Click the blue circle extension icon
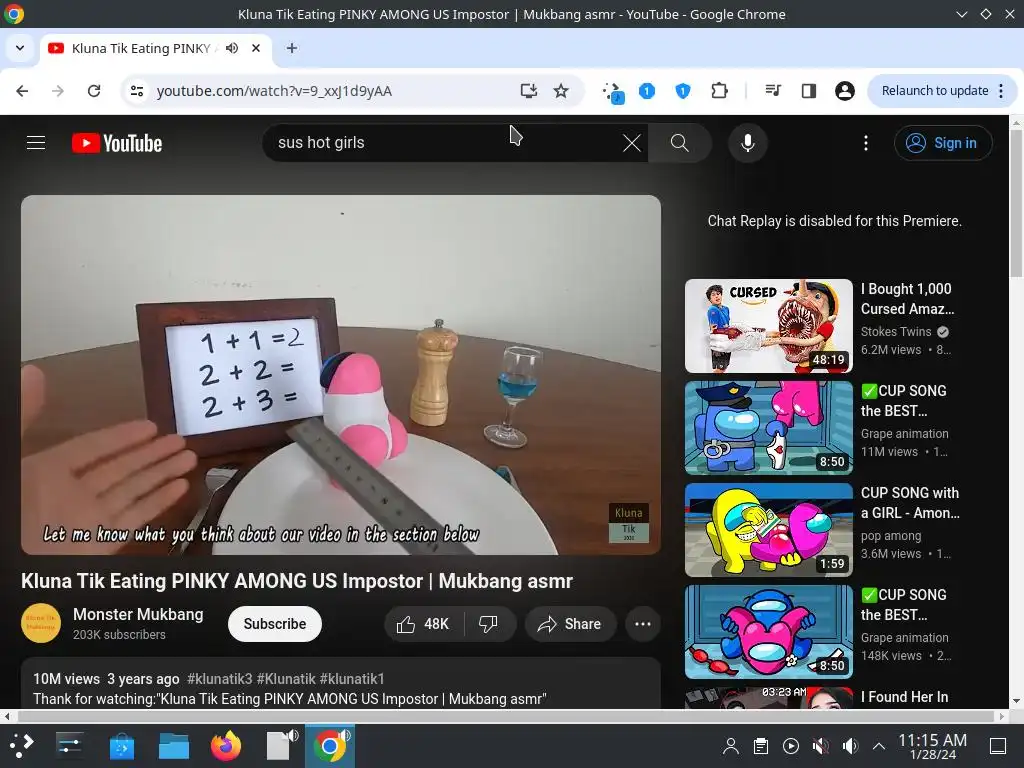The height and width of the screenshot is (768, 1024). (x=647, y=91)
